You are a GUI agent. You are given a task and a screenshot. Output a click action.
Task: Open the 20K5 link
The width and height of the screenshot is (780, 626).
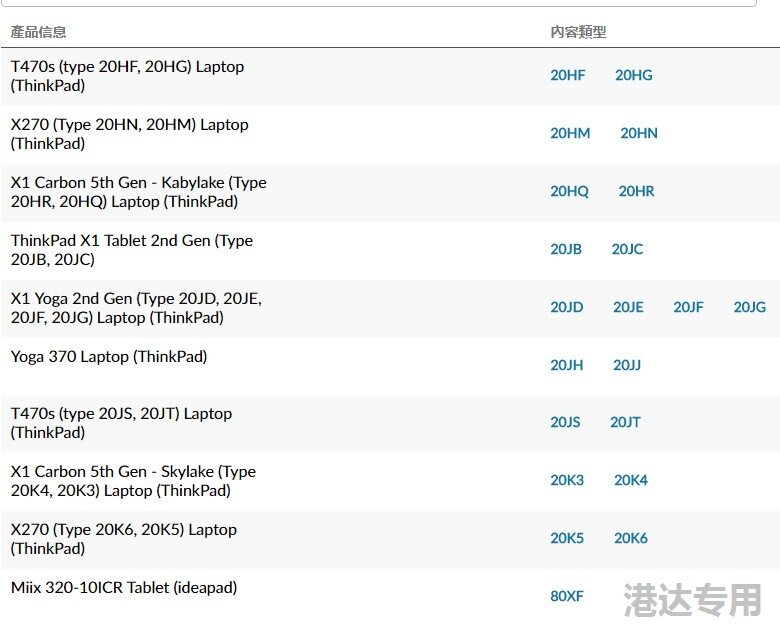pyautogui.click(x=567, y=538)
